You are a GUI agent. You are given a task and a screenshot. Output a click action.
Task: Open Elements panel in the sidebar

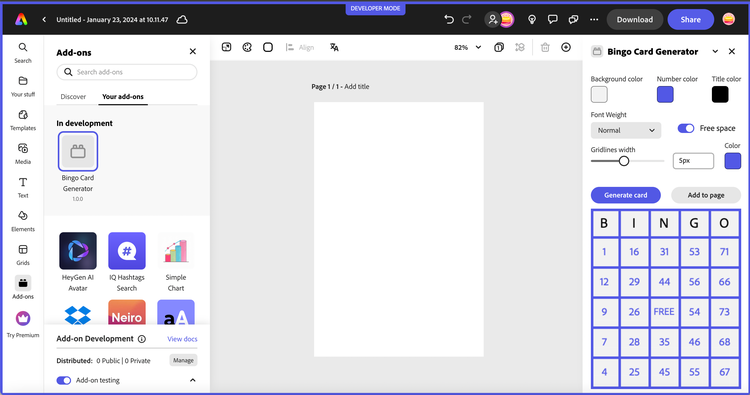click(x=23, y=221)
